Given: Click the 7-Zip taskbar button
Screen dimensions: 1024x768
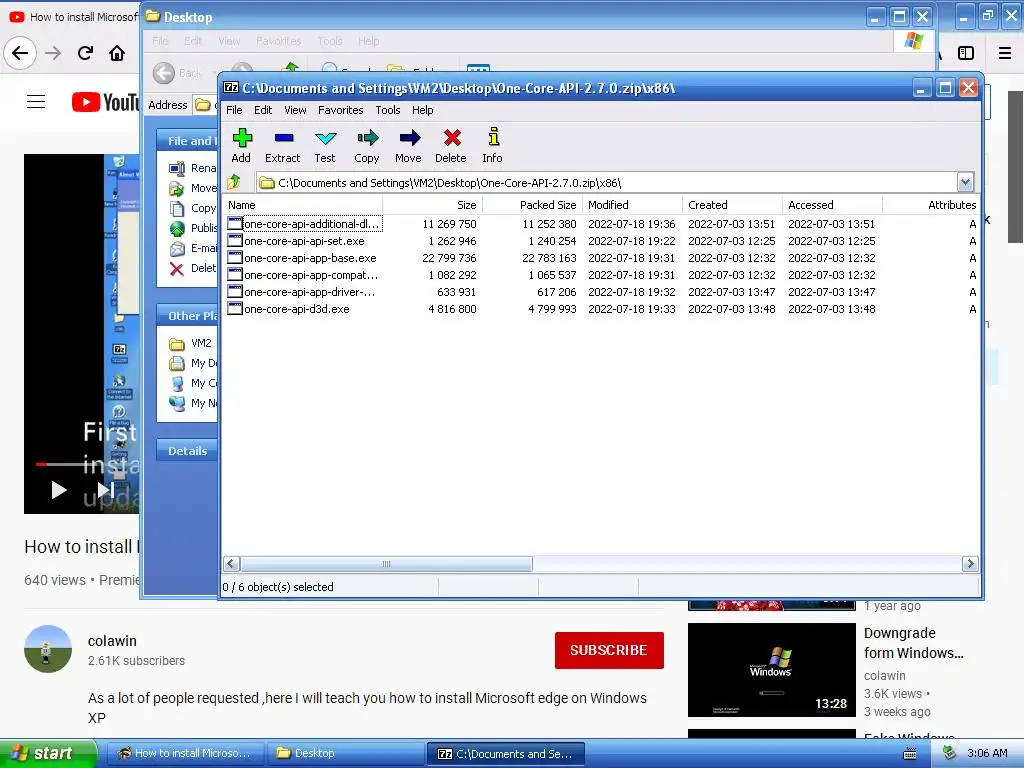Looking at the screenshot, I should pyautogui.click(x=506, y=753).
